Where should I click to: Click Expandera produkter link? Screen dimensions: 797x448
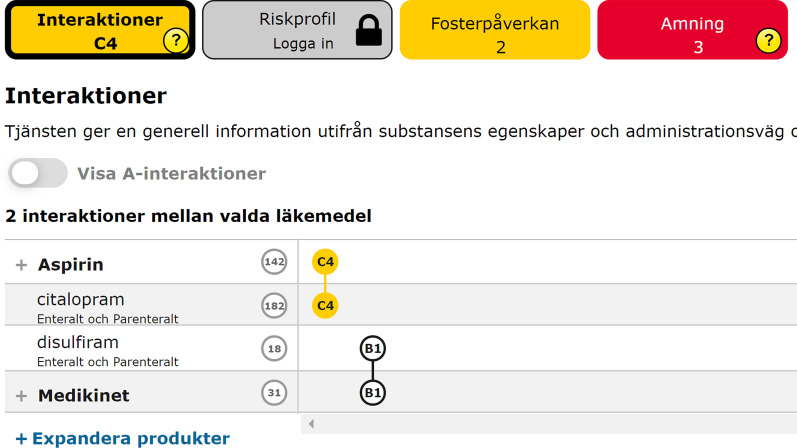pos(122,438)
